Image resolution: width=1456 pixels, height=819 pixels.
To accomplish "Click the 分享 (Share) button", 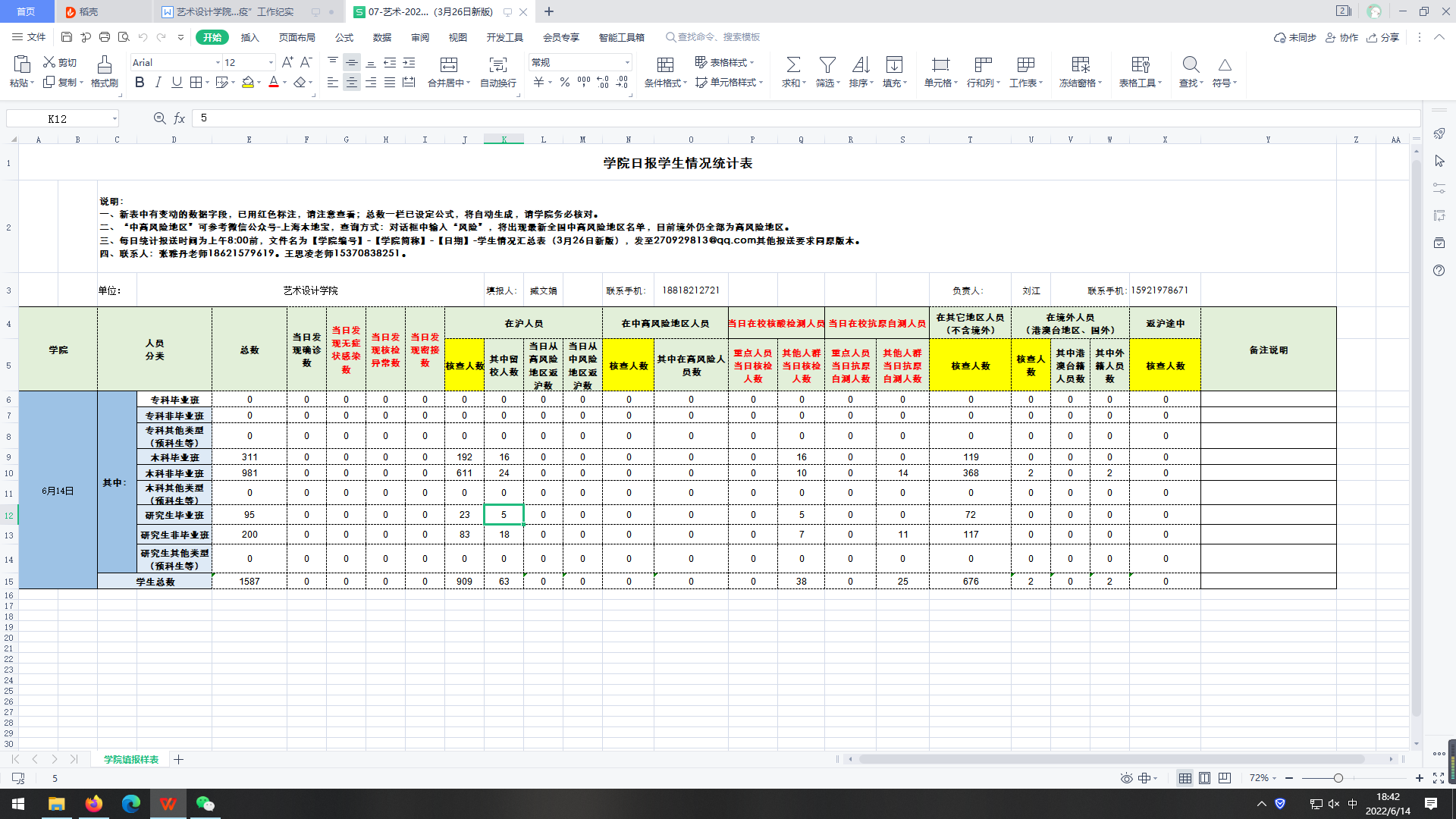I will 1383,37.
